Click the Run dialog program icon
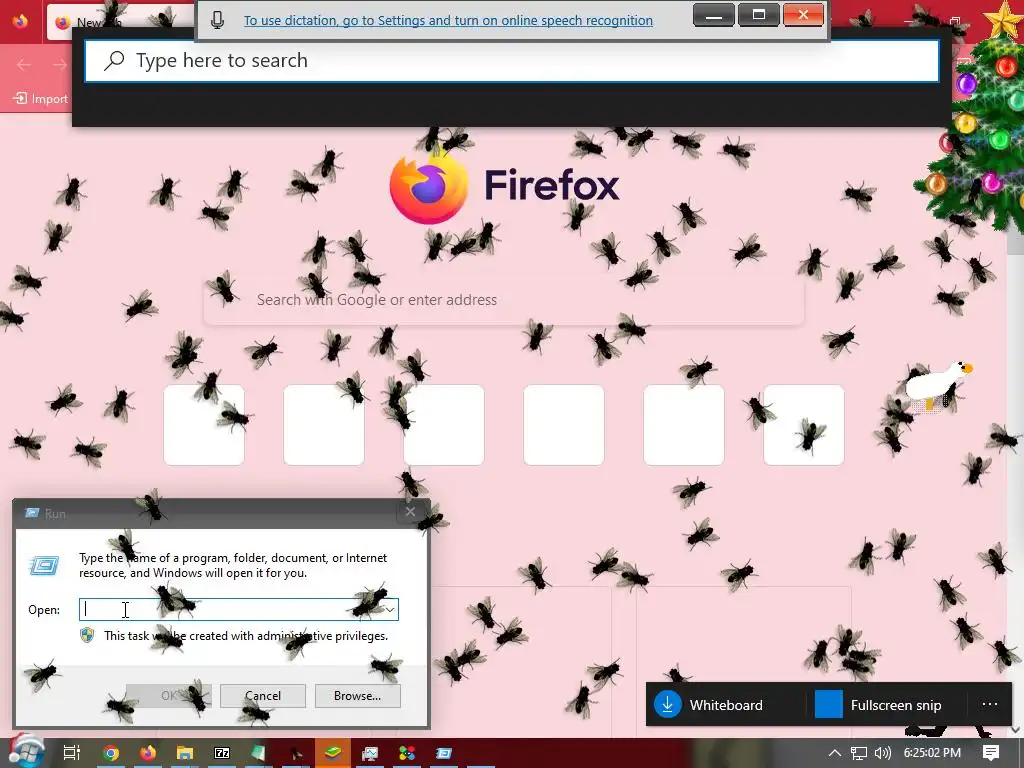The width and height of the screenshot is (1024, 768). click(44, 565)
